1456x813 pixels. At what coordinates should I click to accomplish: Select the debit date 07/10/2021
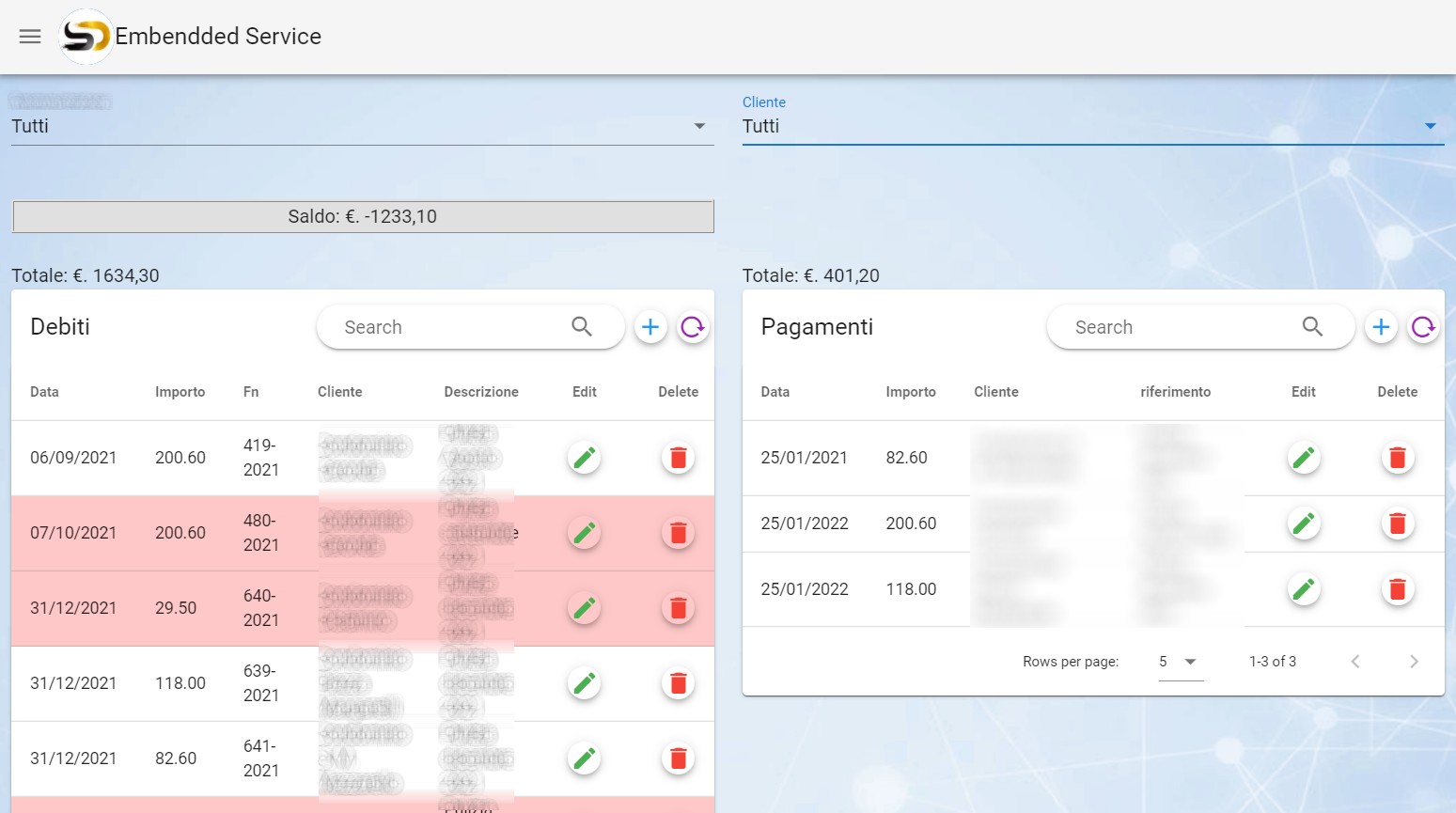pyautogui.click(x=73, y=533)
